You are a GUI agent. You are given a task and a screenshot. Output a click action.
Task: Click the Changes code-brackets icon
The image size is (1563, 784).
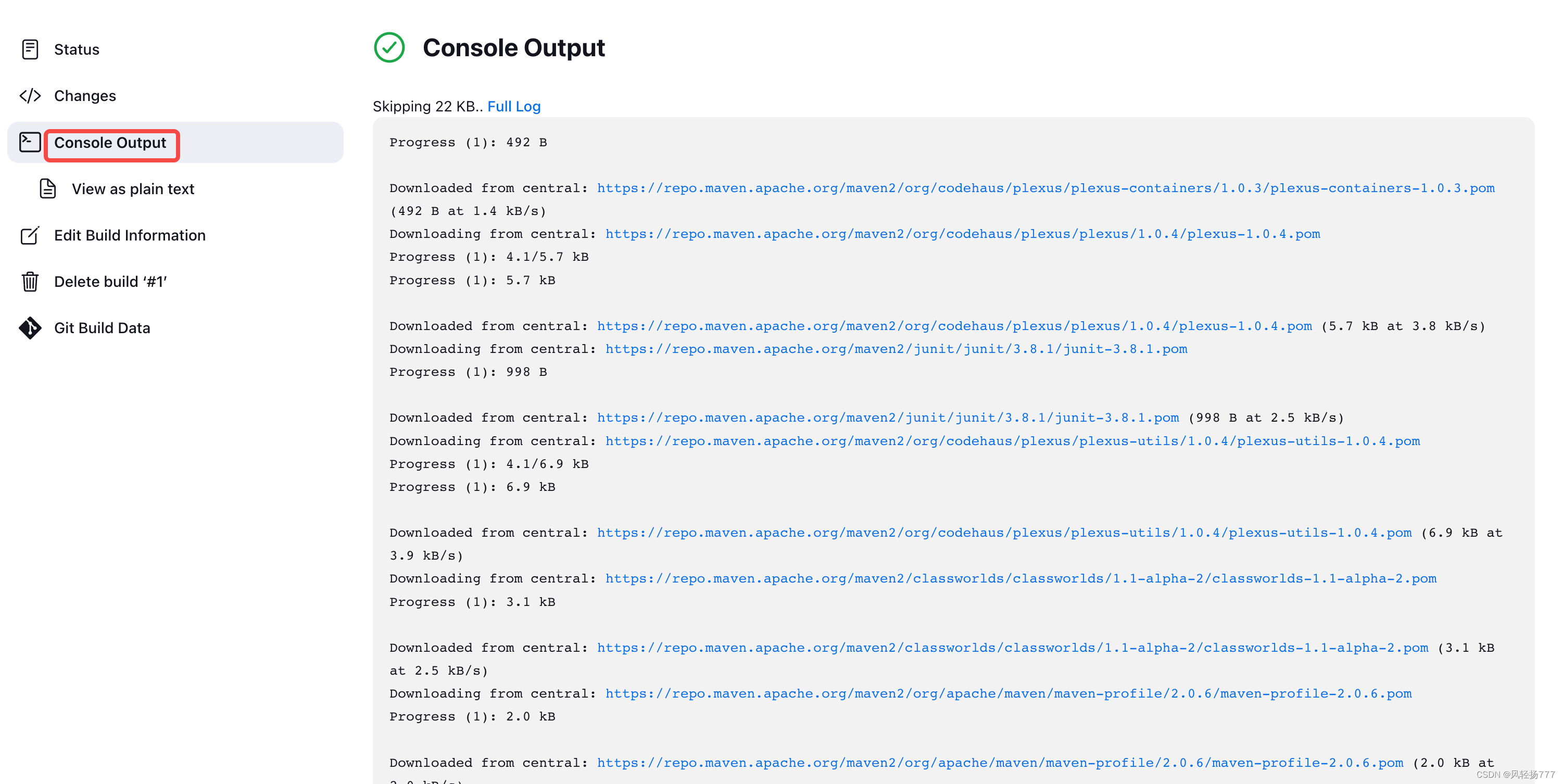pyautogui.click(x=30, y=96)
